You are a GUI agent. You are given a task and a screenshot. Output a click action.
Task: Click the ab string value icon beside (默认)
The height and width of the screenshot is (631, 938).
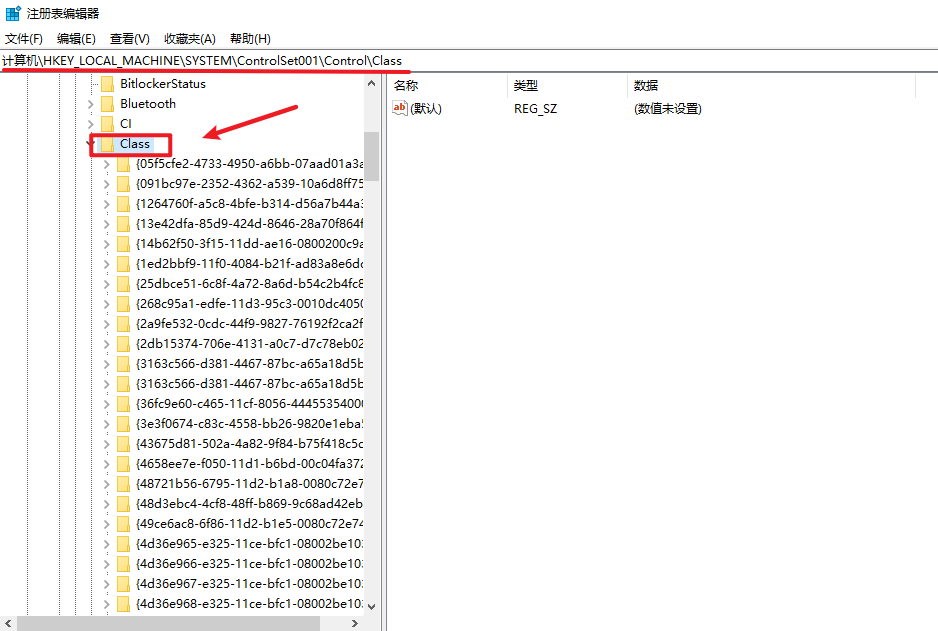[400, 108]
